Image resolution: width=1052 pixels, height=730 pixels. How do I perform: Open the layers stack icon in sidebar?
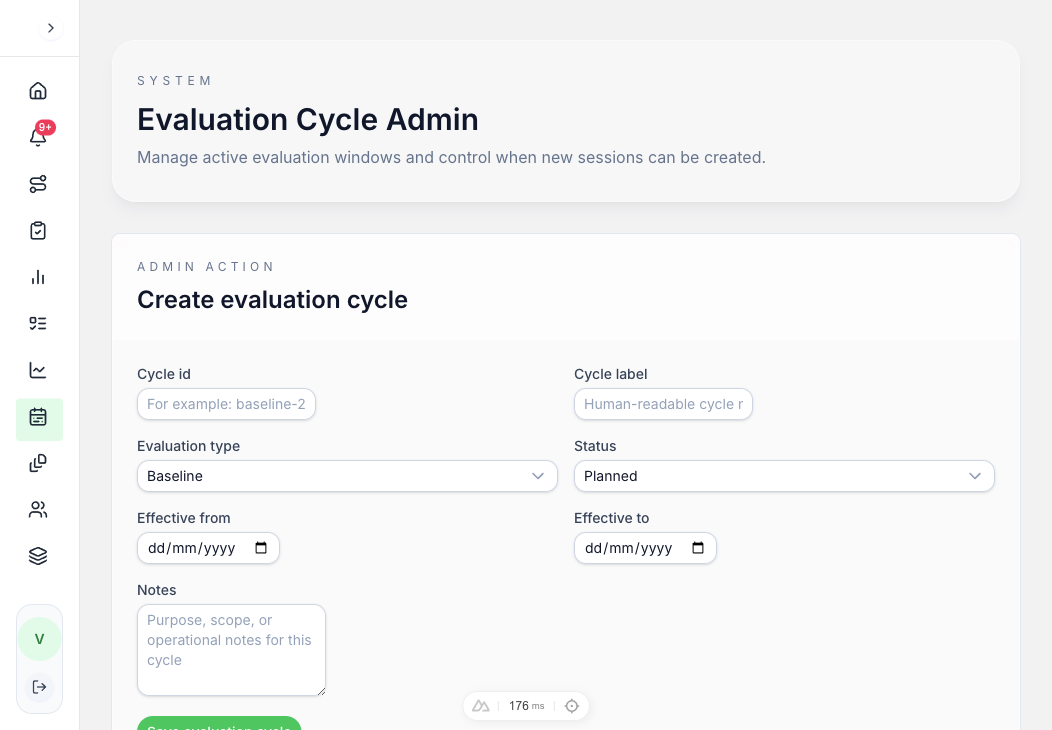(x=38, y=556)
